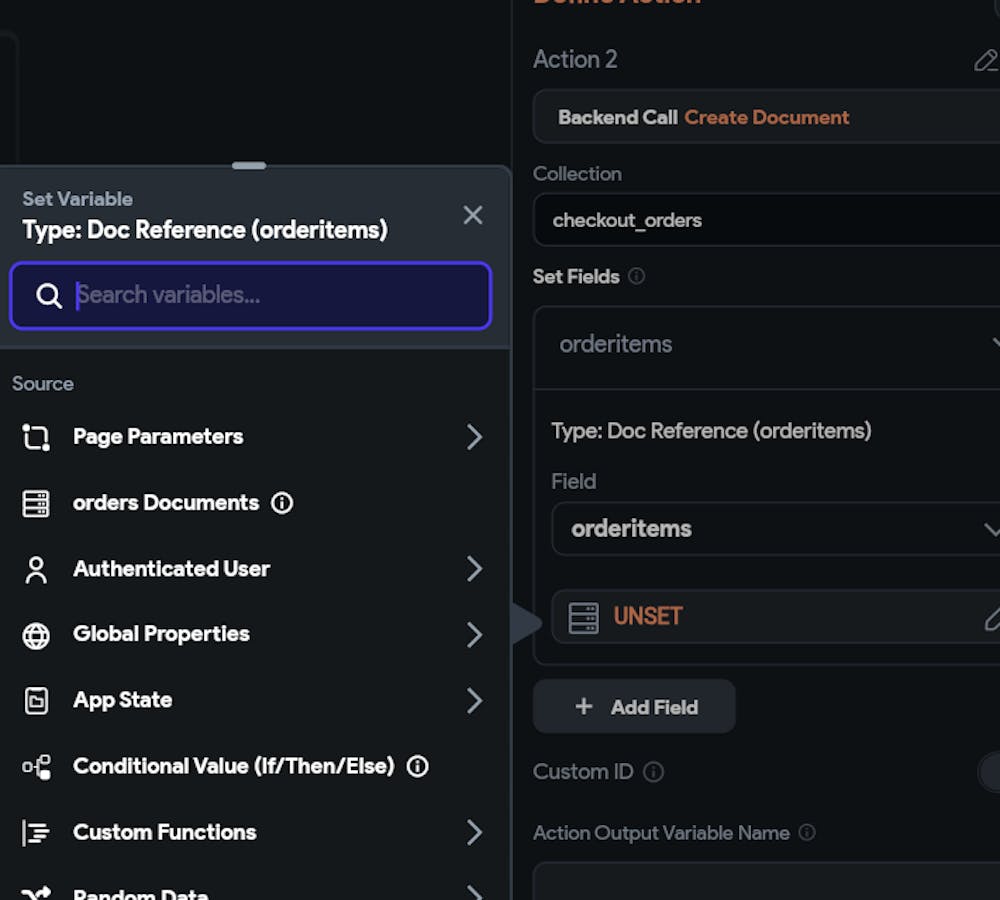Screen dimensions: 1000x900
Task: Click the Add Field button
Action: click(634, 707)
